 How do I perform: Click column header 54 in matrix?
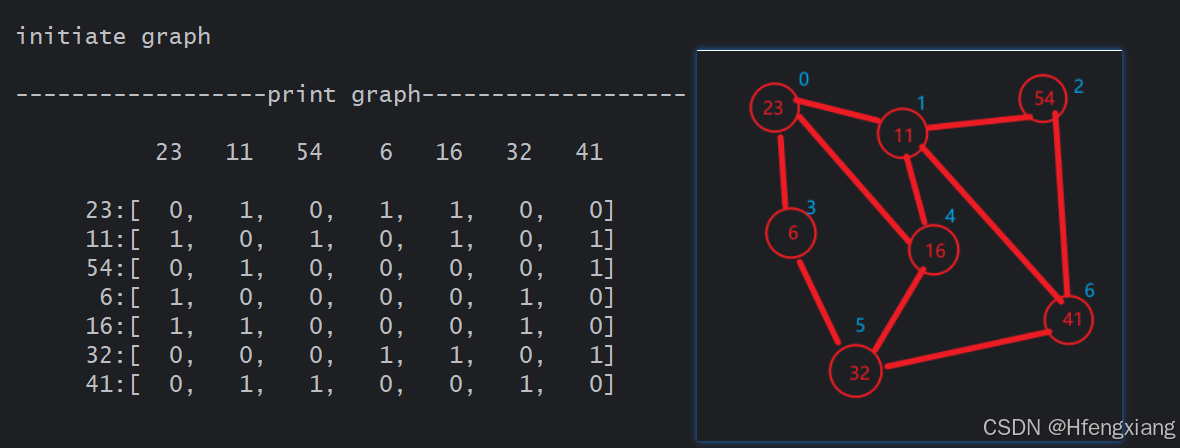coord(310,153)
